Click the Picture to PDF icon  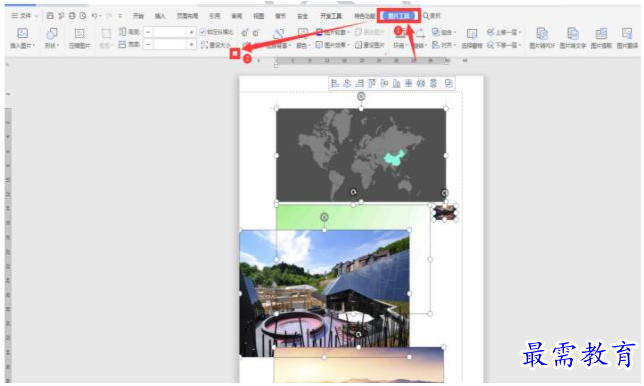point(542,38)
